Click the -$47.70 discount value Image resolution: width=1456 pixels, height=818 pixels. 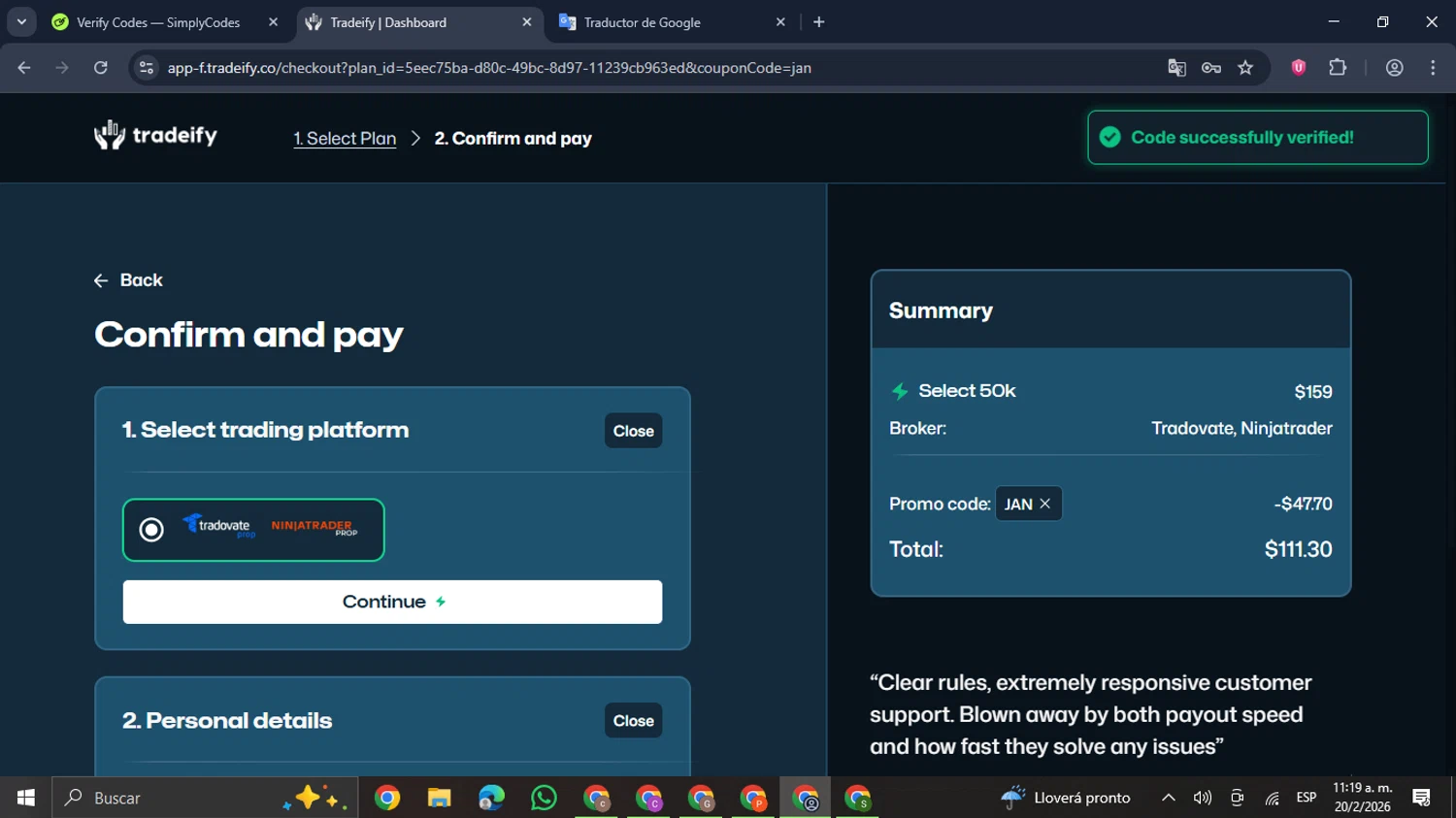(x=1303, y=504)
